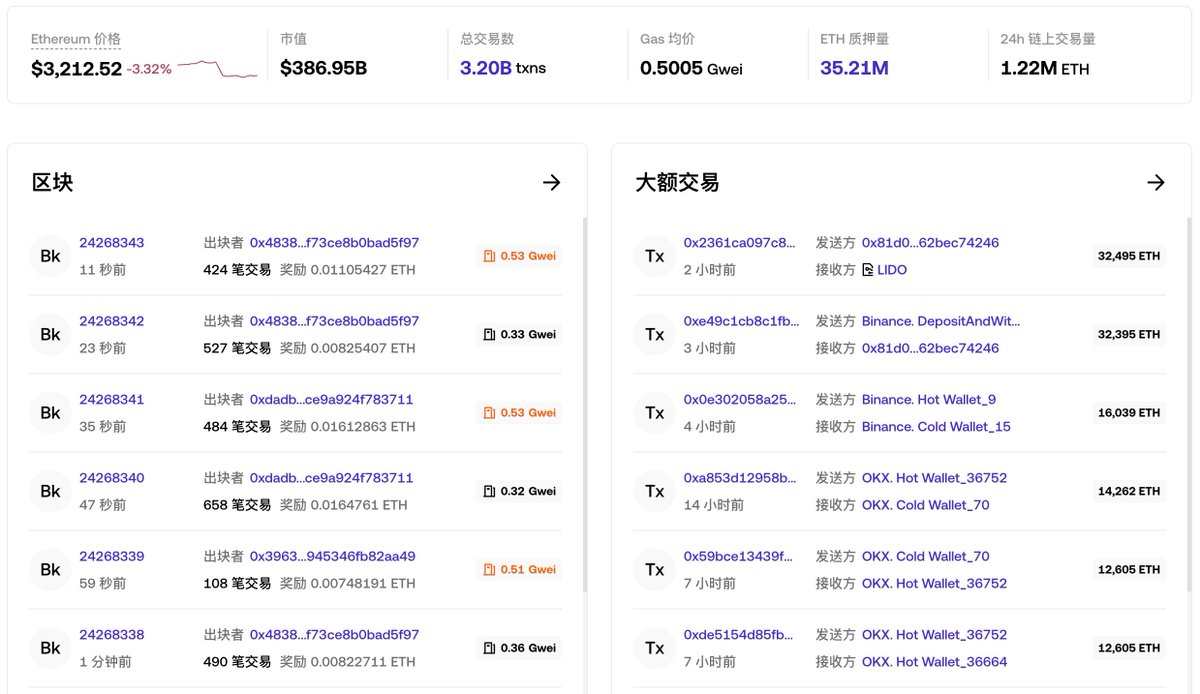Open block number 24268342
This screenshot has width=1200, height=694.
pos(112,321)
